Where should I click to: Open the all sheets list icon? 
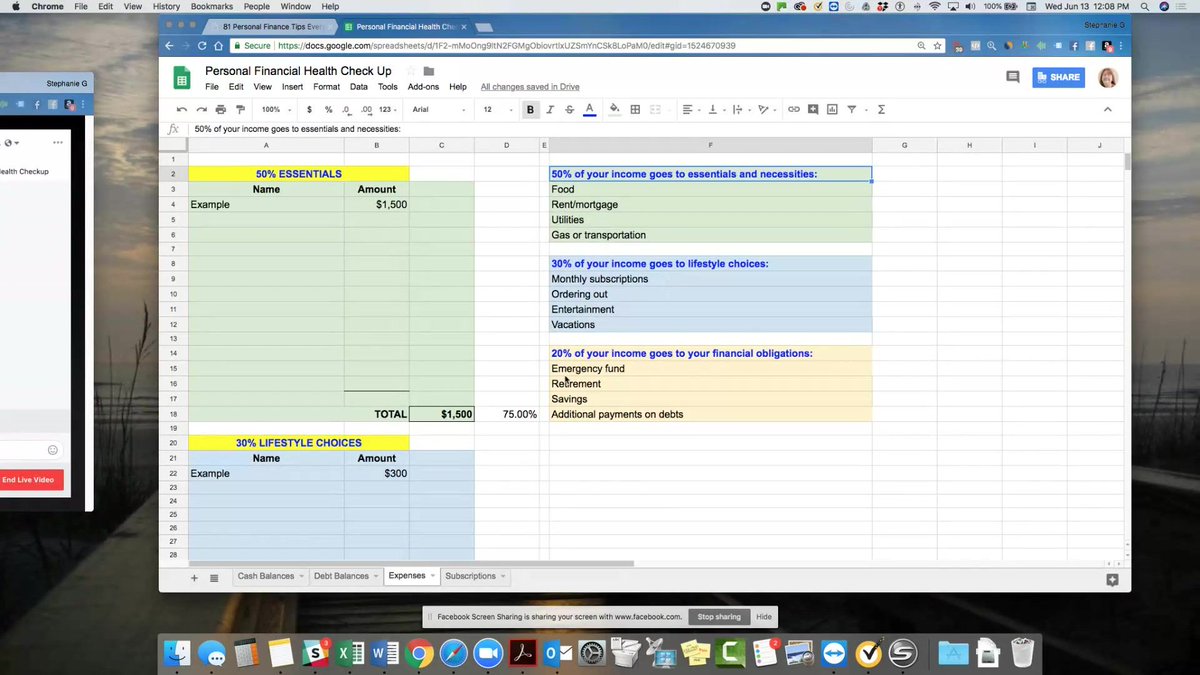point(214,577)
